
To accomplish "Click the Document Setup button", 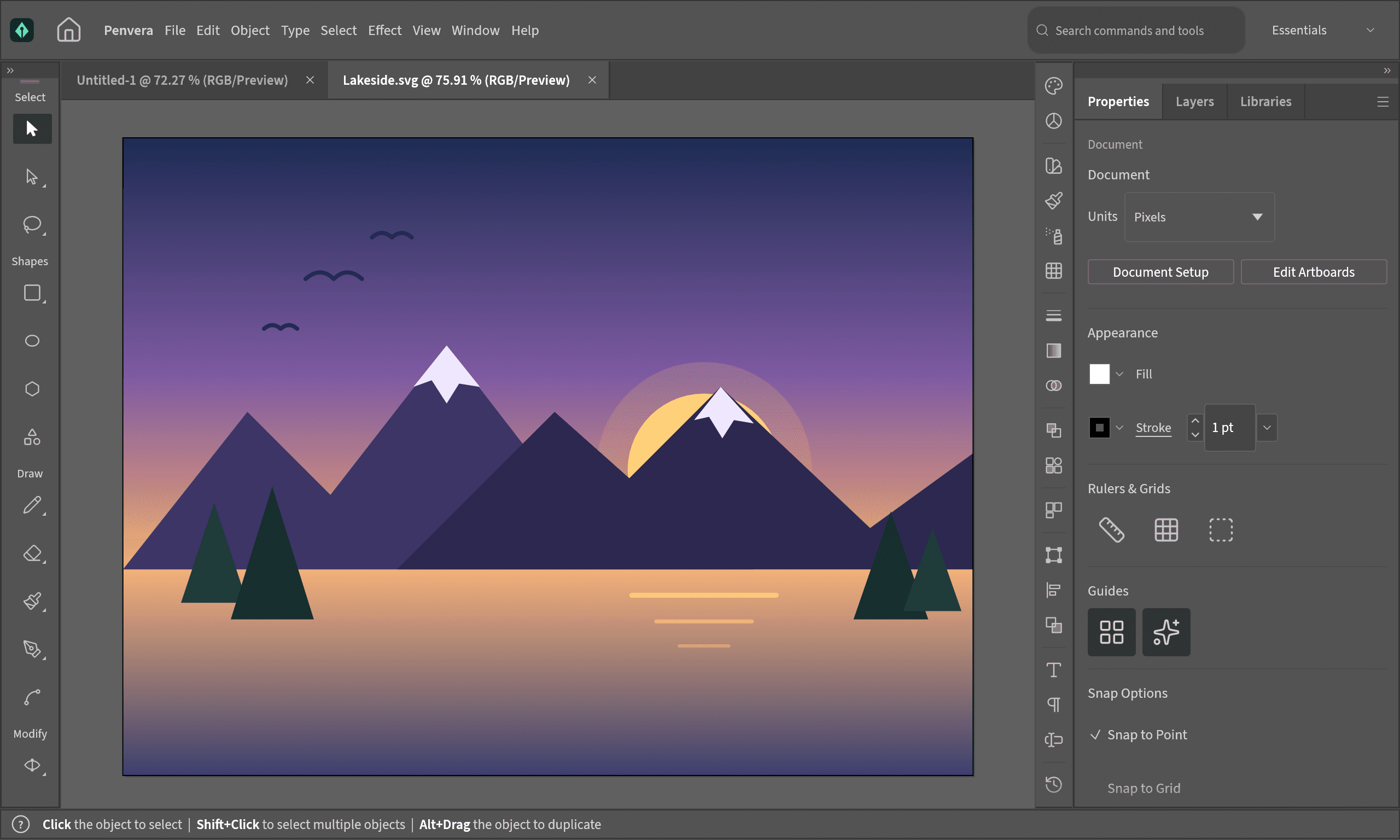I will [x=1160, y=272].
